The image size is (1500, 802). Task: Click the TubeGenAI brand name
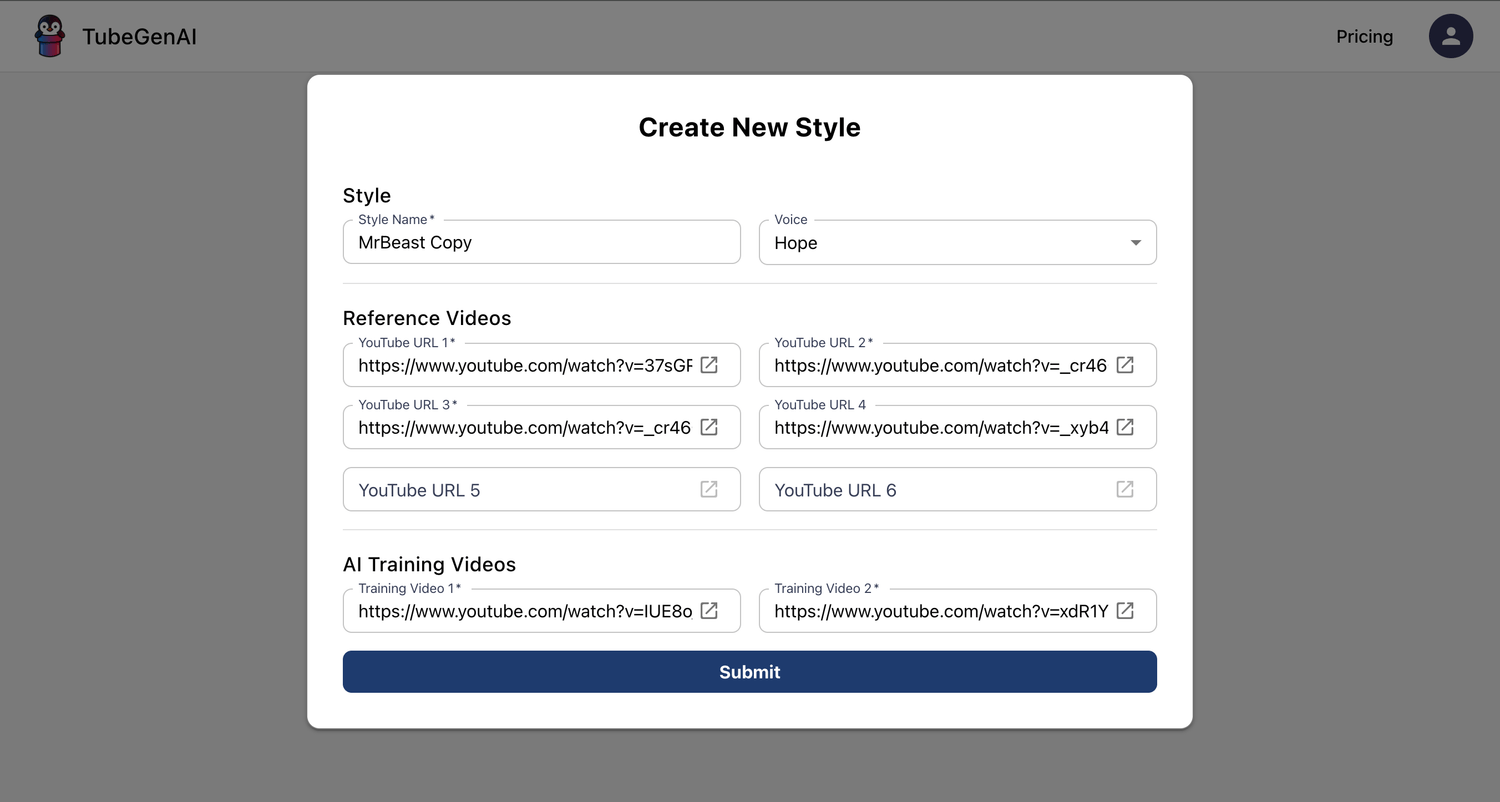click(139, 37)
